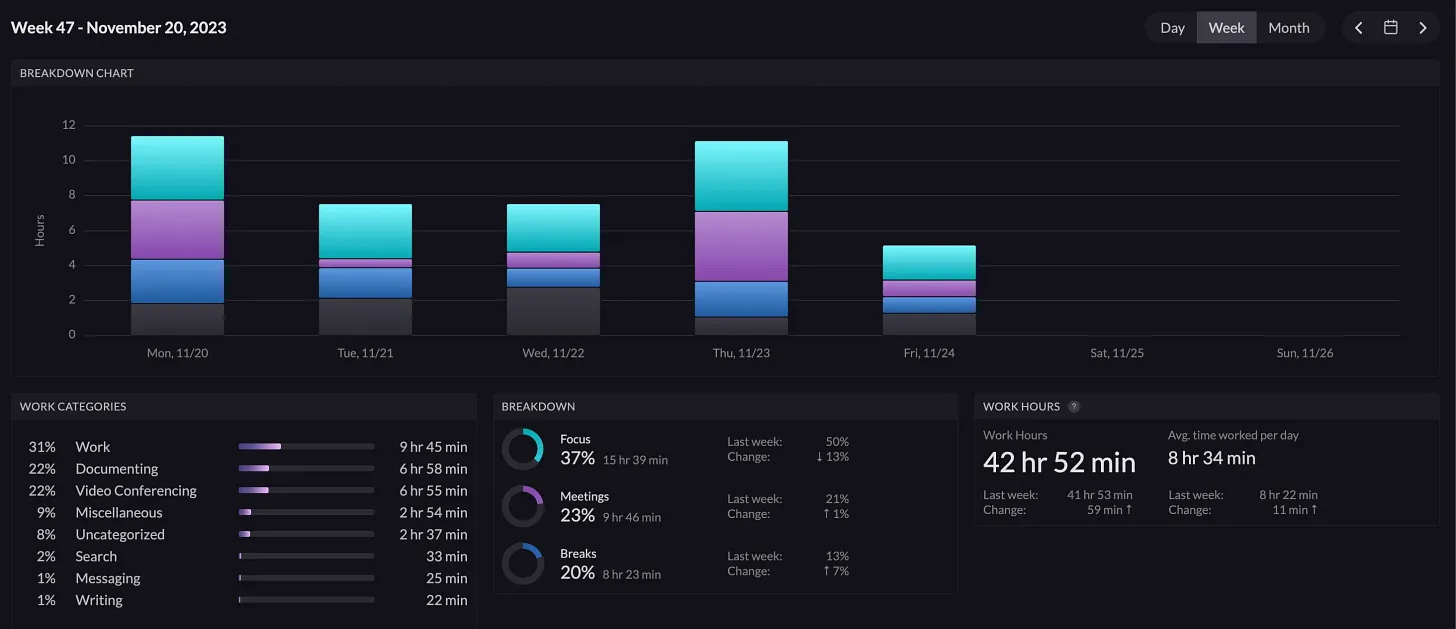Click the '8 hr 23 min' Breaks duration
The width and height of the screenshot is (1456, 629).
click(x=631, y=574)
